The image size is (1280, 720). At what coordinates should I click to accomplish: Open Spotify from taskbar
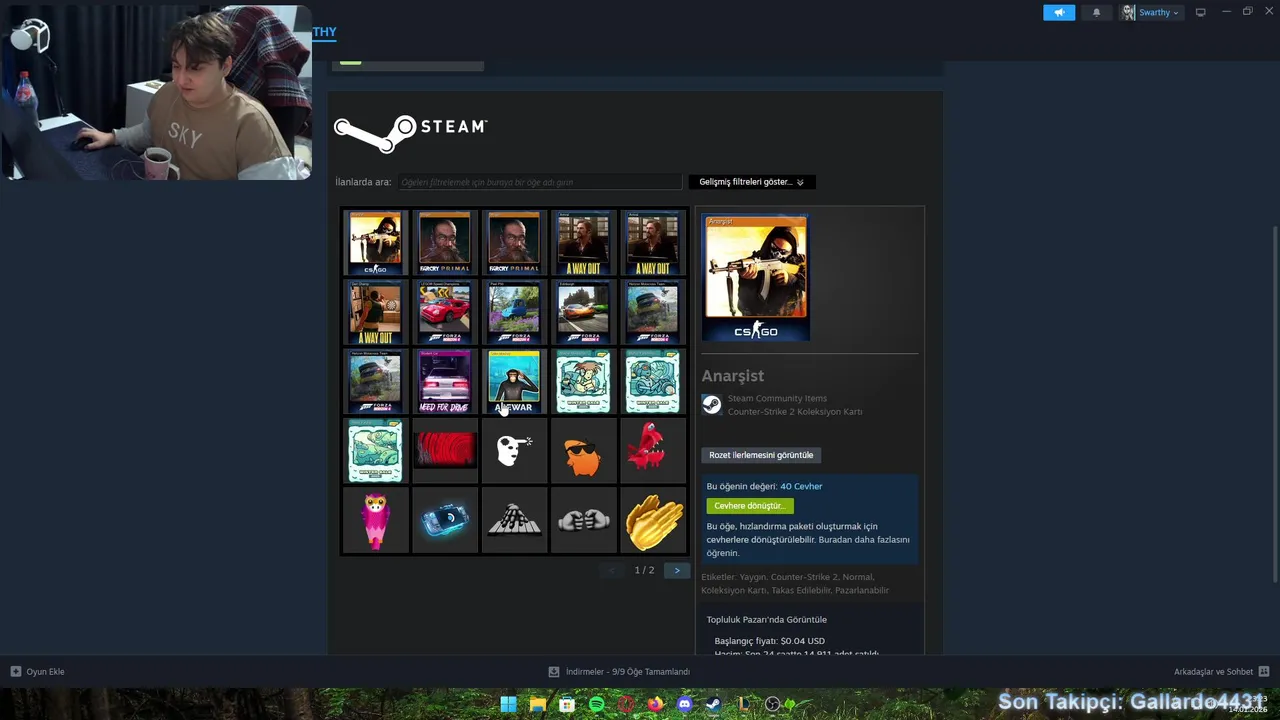(596, 704)
